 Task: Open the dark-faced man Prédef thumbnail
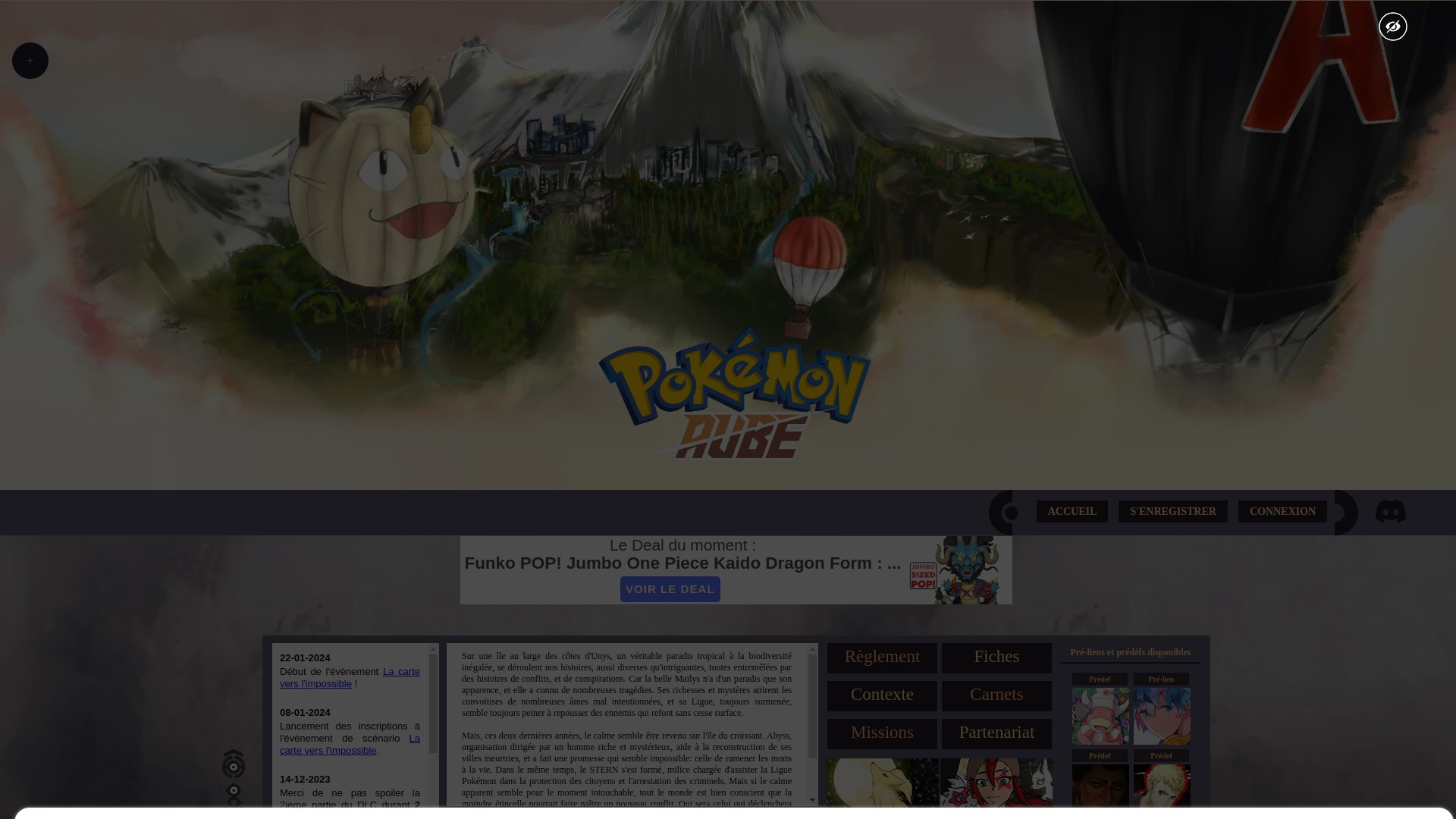pyautogui.click(x=1100, y=786)
